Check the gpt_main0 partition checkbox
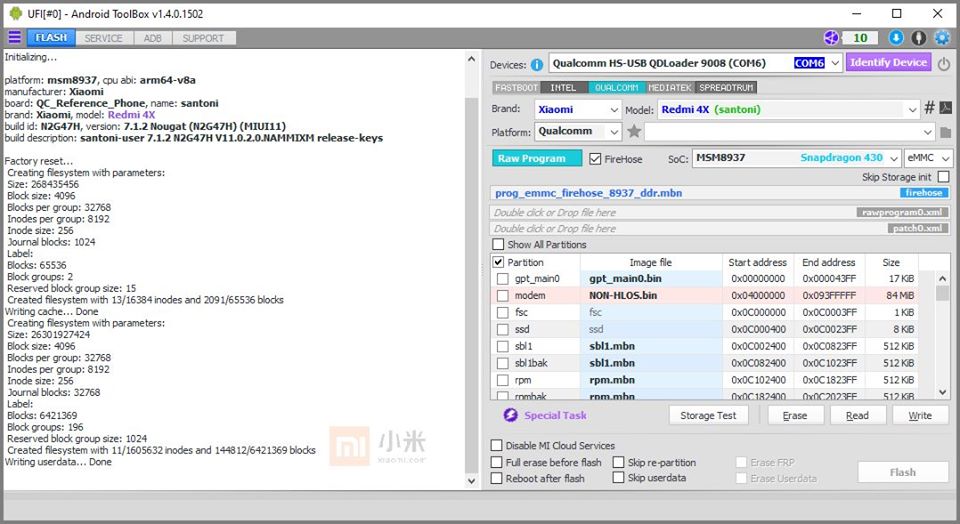Viewport: 960px width, 524px height. coord(503,279)
